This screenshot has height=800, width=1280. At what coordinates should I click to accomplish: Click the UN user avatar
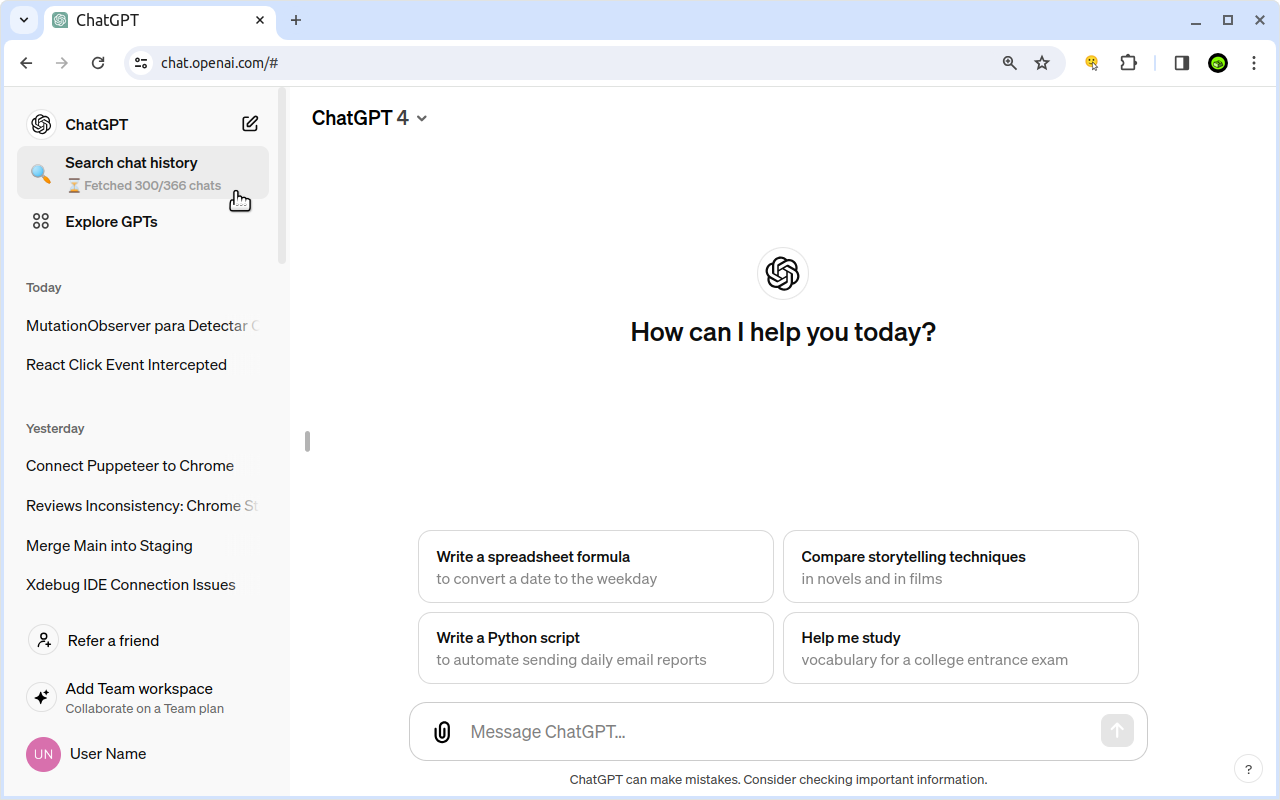pos(43,754)
